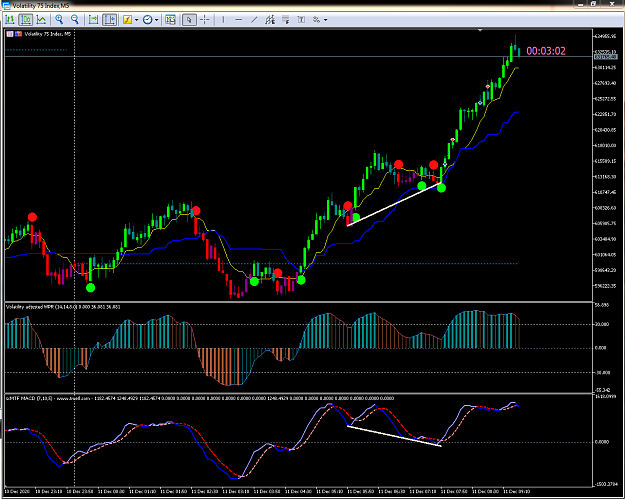625x499 pixels.
Task: Click the Volatility adjusted WPR indicator label
Action: 63,307
